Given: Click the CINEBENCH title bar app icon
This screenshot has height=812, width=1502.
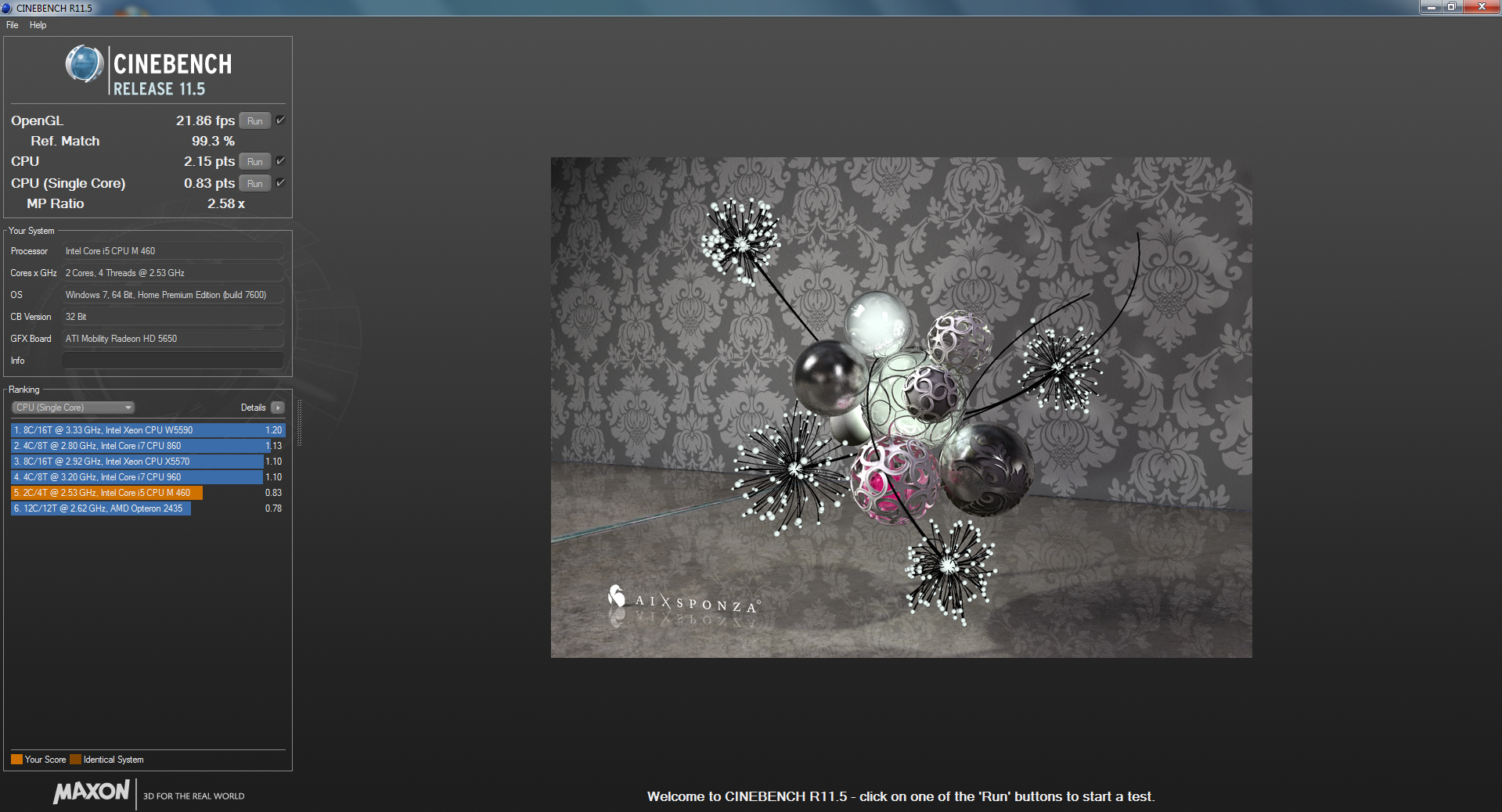Looking at the screenshot, I should coord(7,8).
